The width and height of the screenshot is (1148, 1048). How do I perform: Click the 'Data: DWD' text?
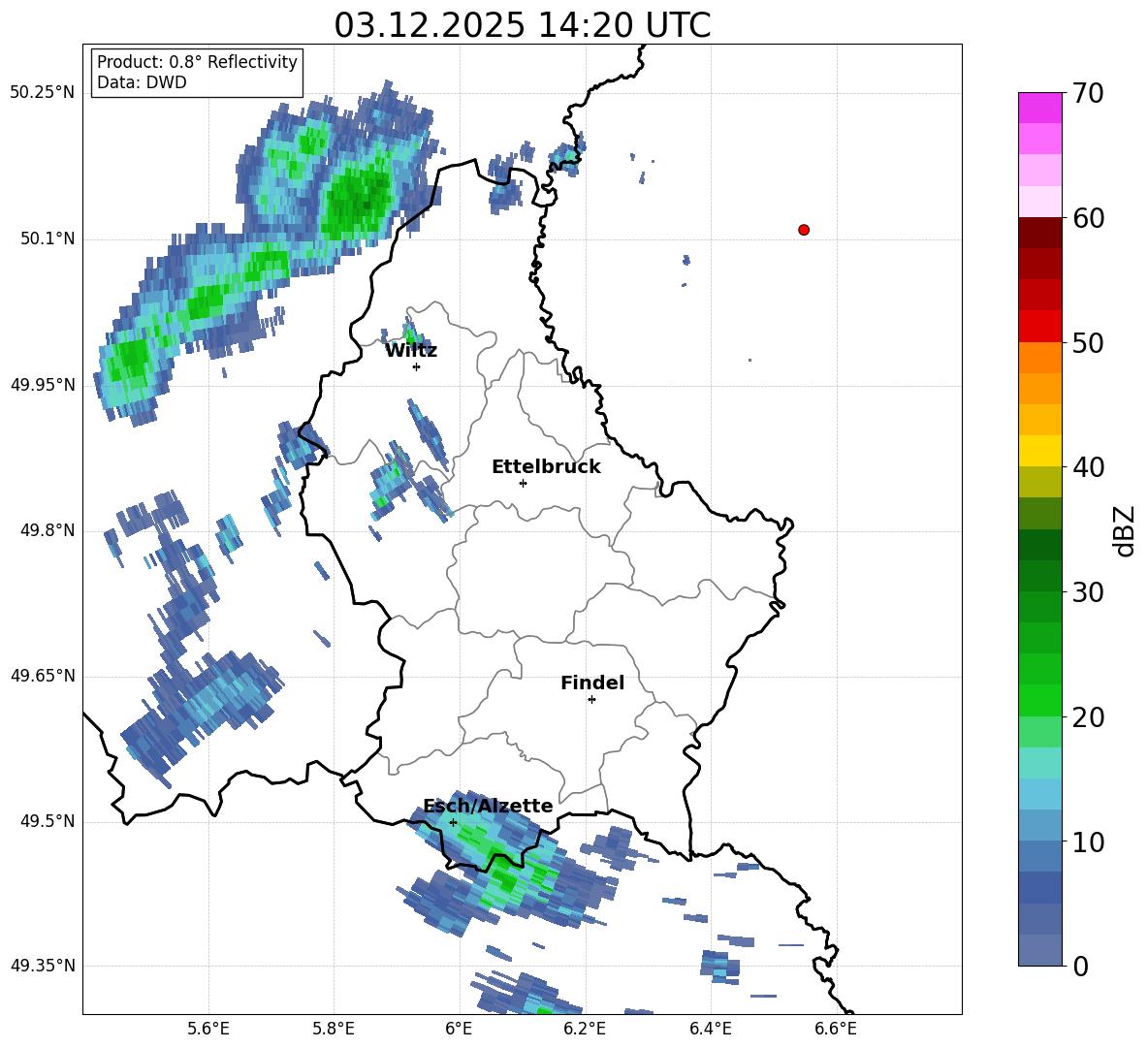click(x=142, y=82)
